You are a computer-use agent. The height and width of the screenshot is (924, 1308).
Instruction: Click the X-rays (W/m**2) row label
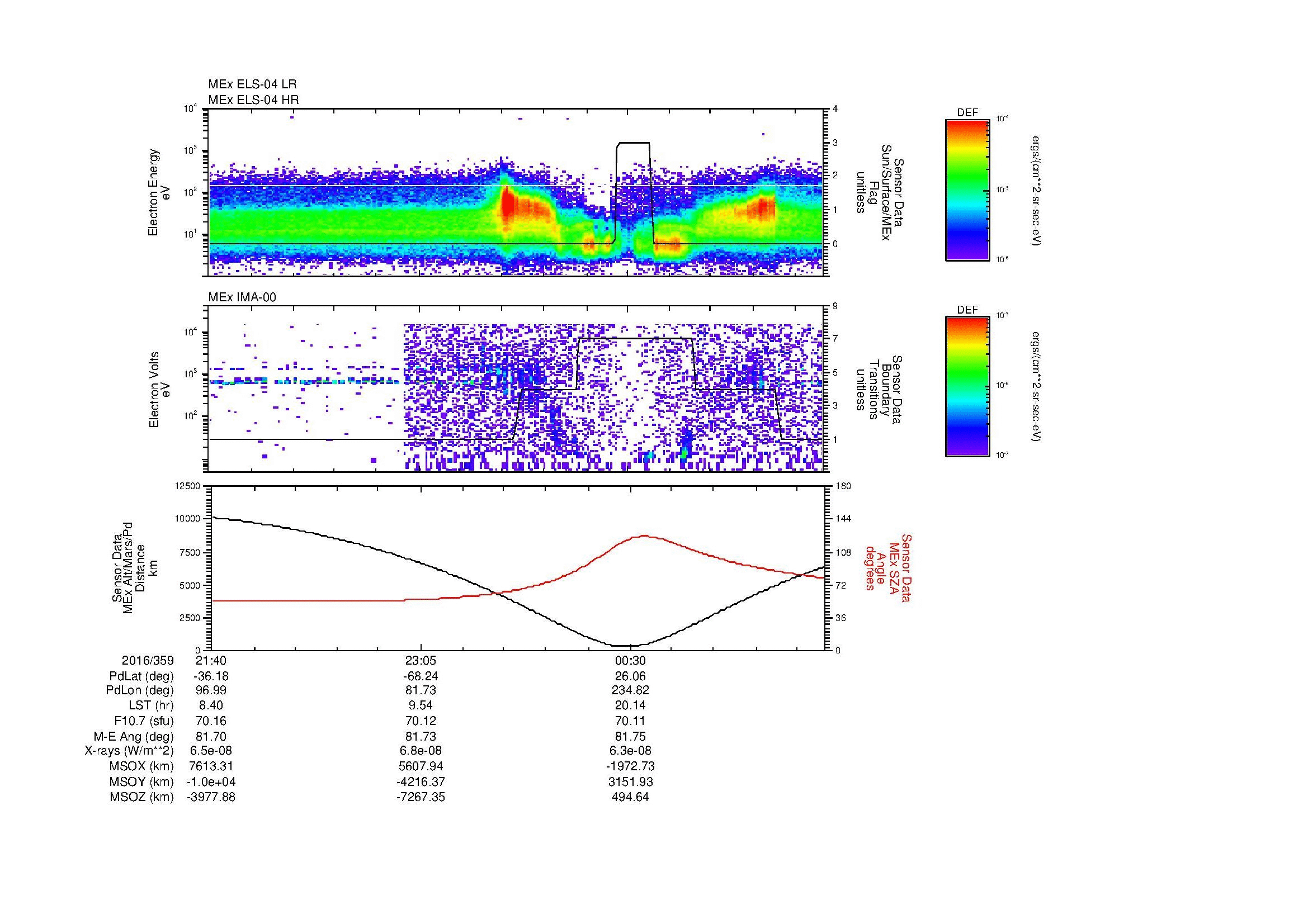point(129,751)
